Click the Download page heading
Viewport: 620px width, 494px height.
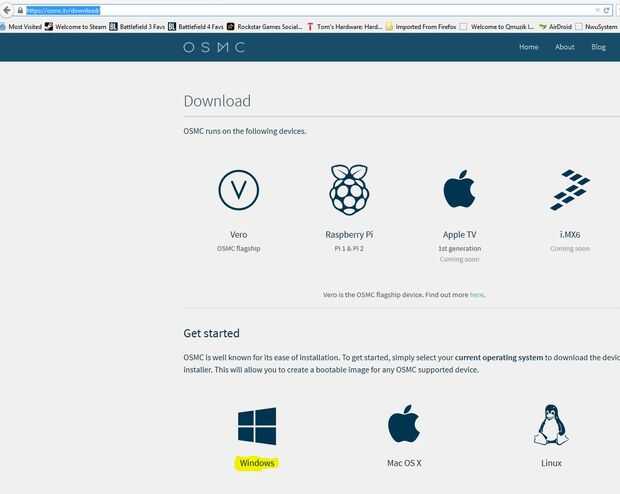click(x=217, y=101)
